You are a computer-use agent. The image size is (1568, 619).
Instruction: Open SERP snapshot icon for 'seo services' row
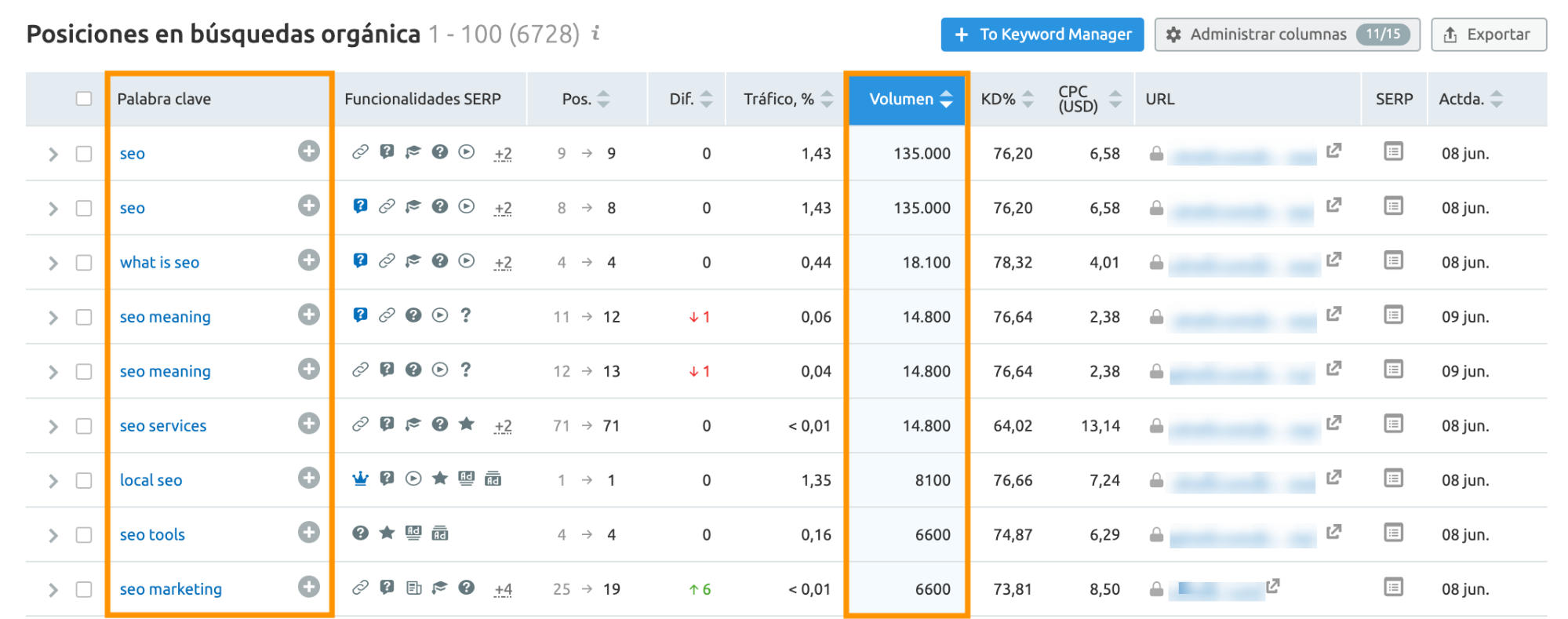pyautogui.click(x=1393, y=424)
